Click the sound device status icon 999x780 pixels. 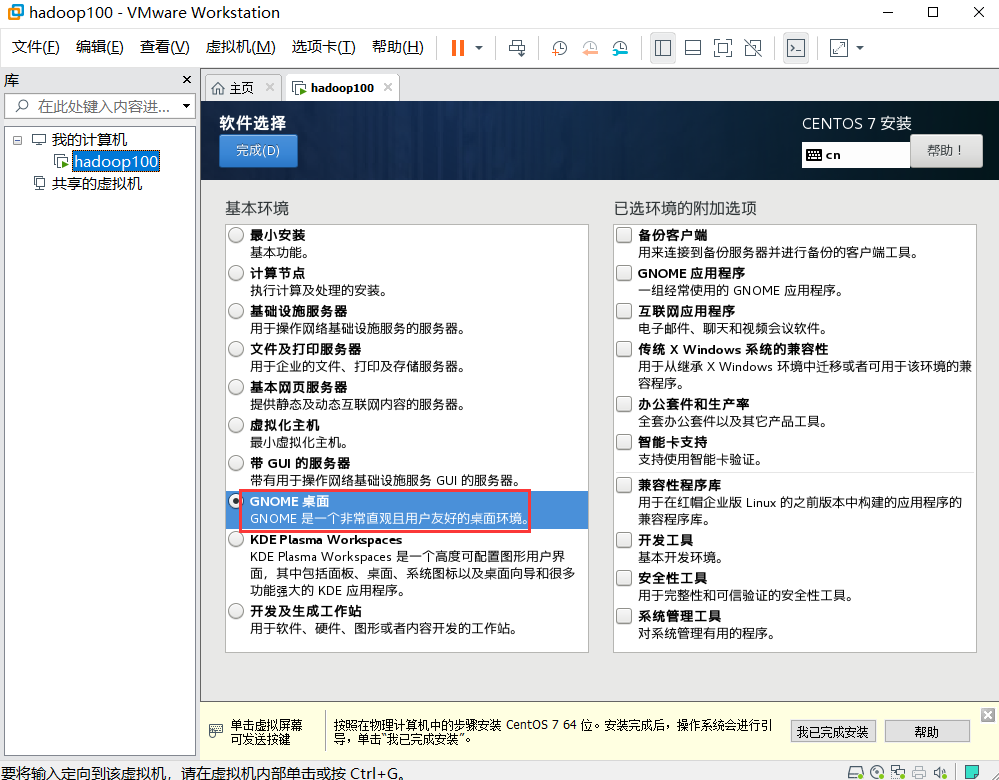tap(938, 772)
